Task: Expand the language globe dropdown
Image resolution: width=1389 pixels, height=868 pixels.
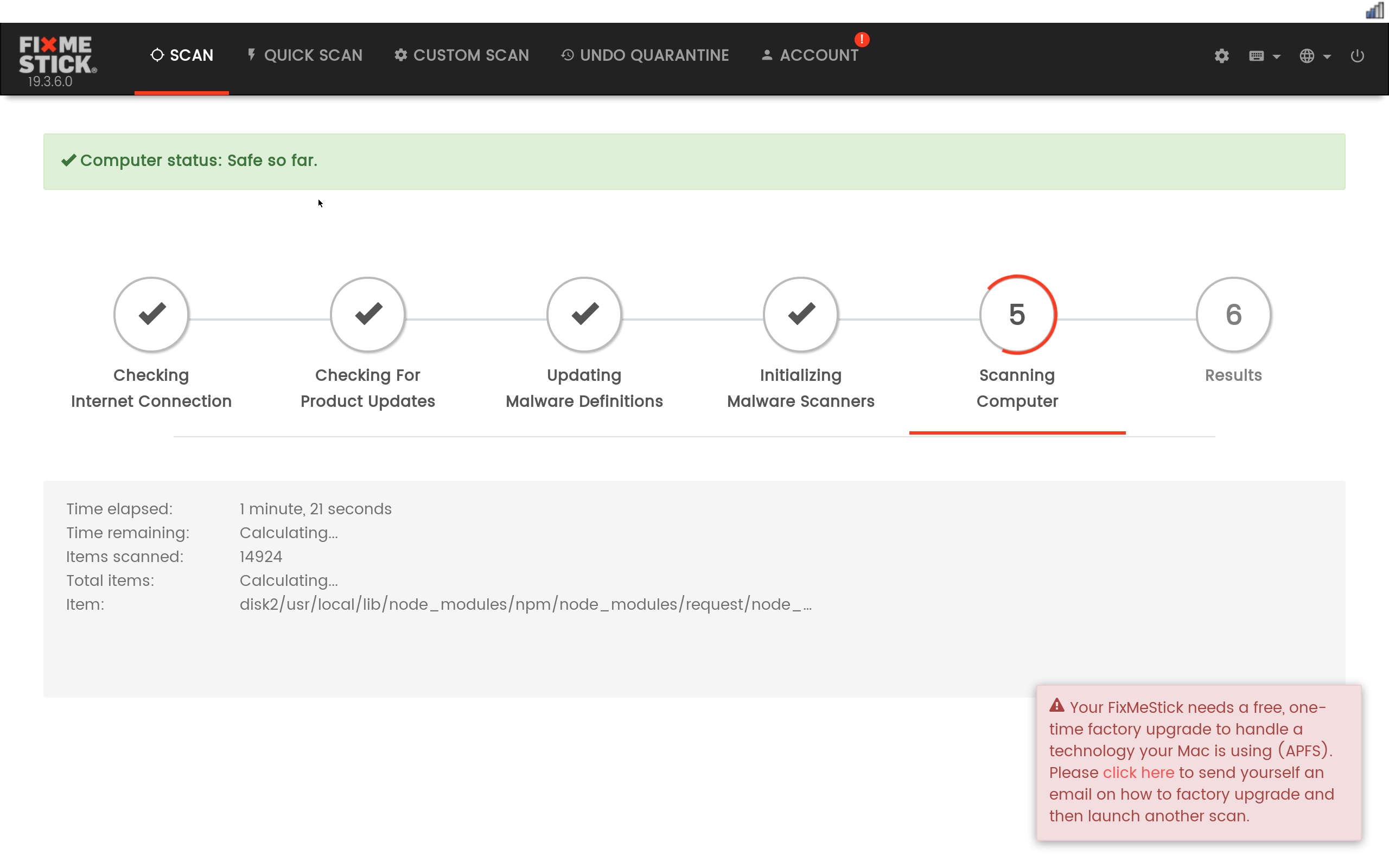Action: pos(1315,56)
